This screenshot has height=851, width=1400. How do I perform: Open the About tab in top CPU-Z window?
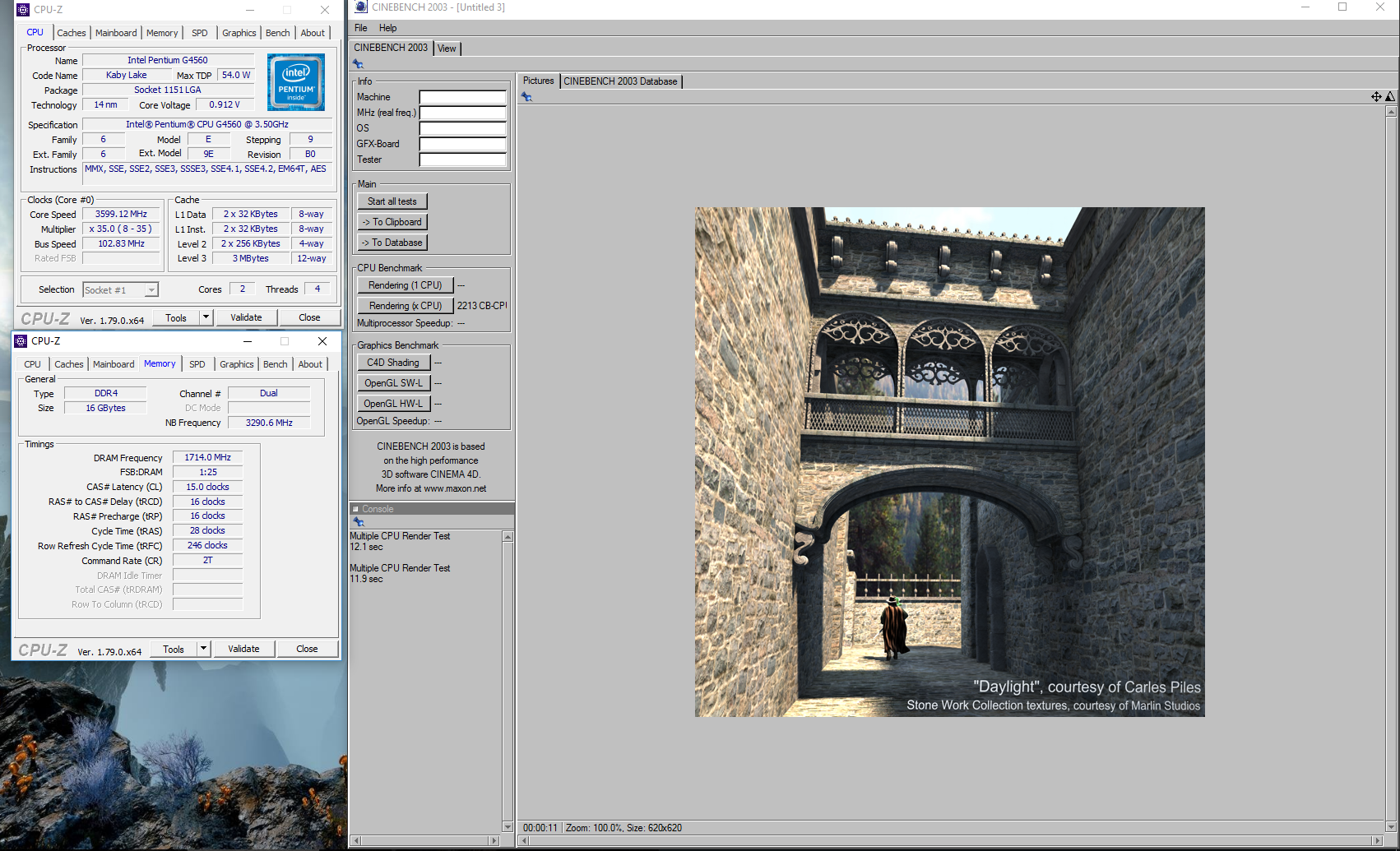click(313, 33)
